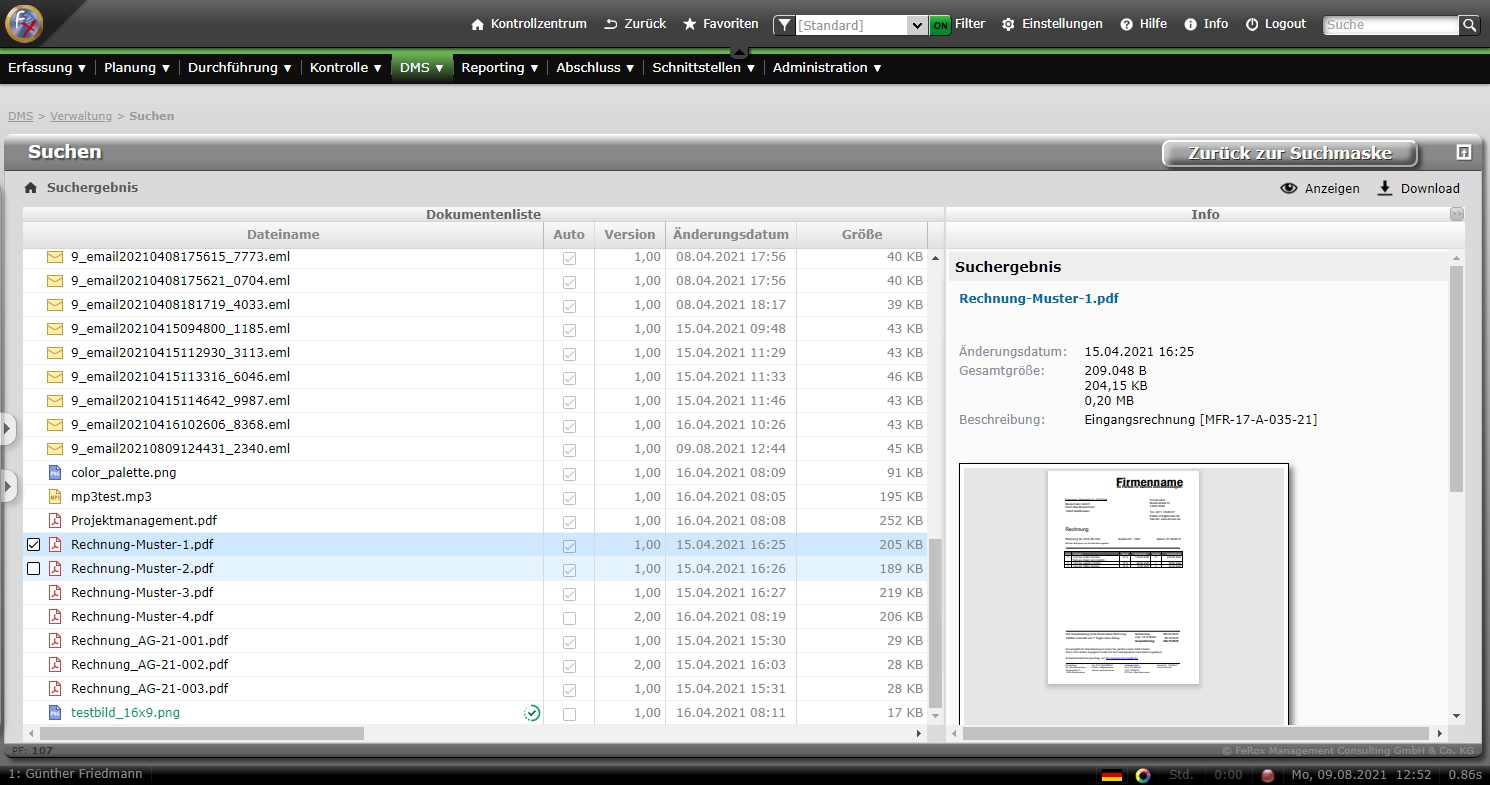
Task: Click the mail icon of 9_email20210809124431_2340.eml
Action: pyautogui.click(x=55, y=449)
